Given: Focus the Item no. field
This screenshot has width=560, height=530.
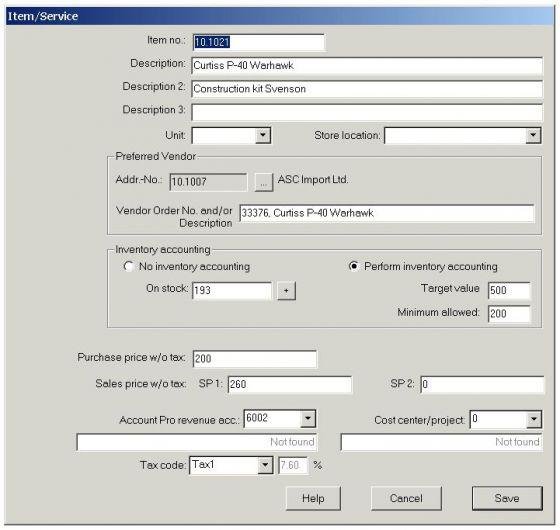Looking at the screenshot, I should click(x=259, y=42).
